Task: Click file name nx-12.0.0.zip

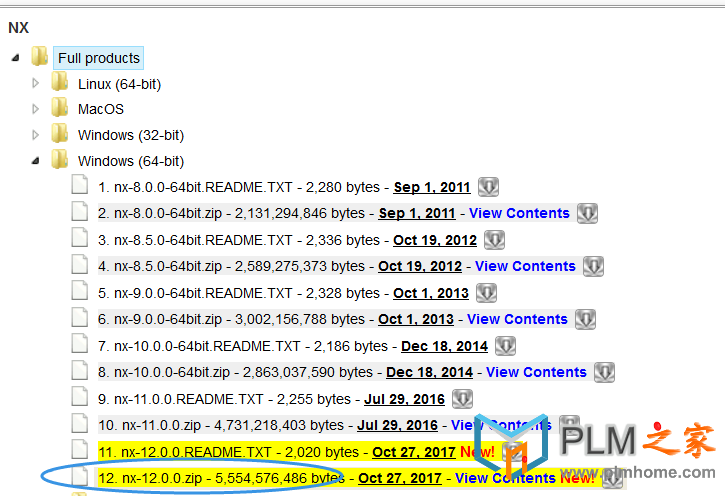Action: click(x=162, y=478)
